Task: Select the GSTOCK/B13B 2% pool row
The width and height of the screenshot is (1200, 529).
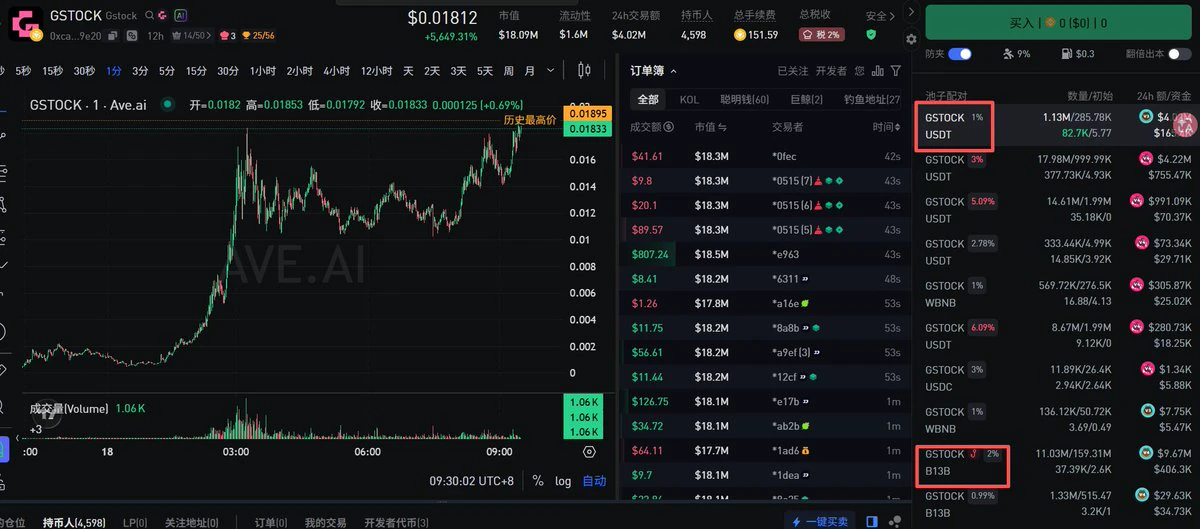Action: coord(1056,461)
